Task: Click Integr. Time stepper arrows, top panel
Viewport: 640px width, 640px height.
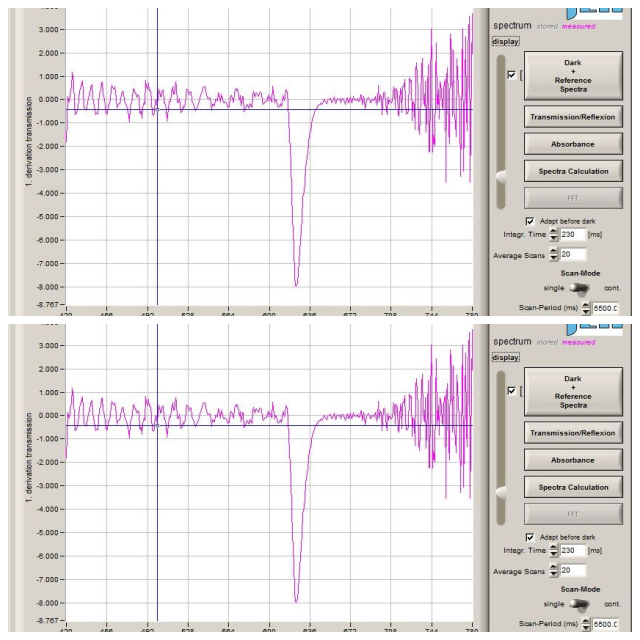Action: click(x=555, y=234)
